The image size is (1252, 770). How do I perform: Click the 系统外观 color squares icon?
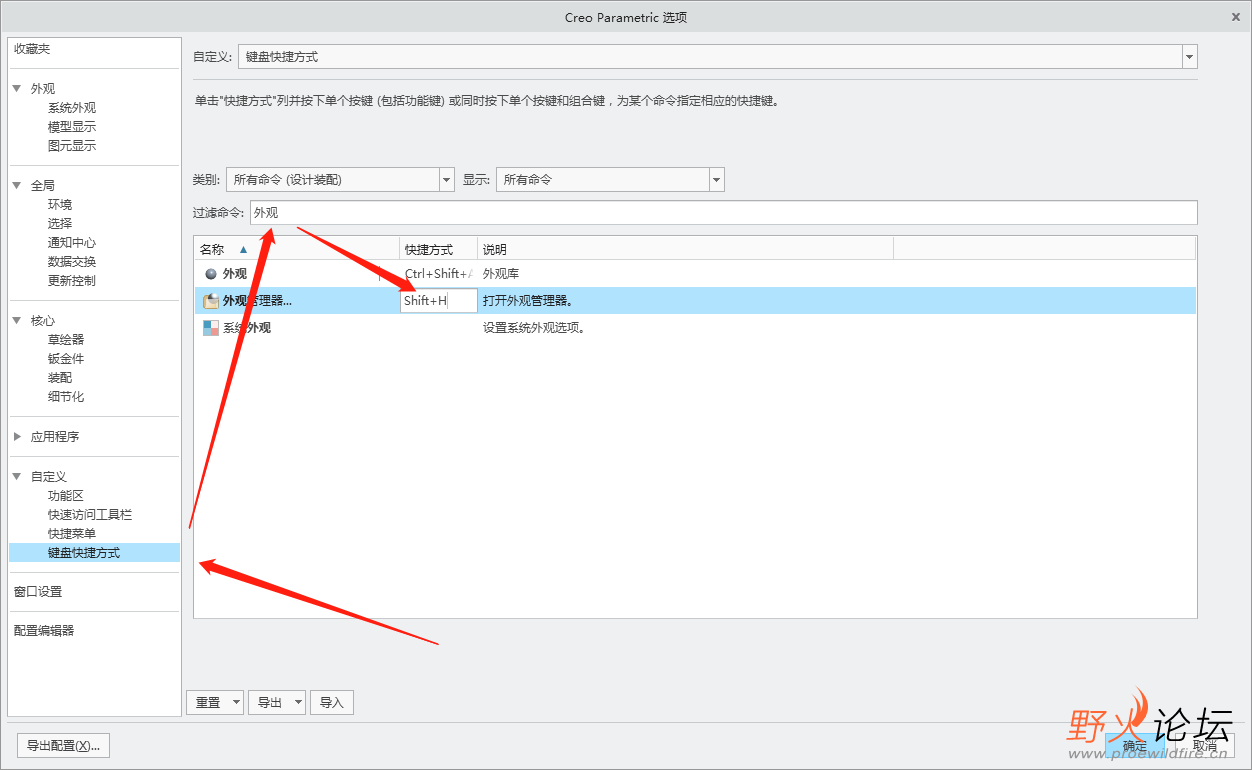click(x=211, y=327)
